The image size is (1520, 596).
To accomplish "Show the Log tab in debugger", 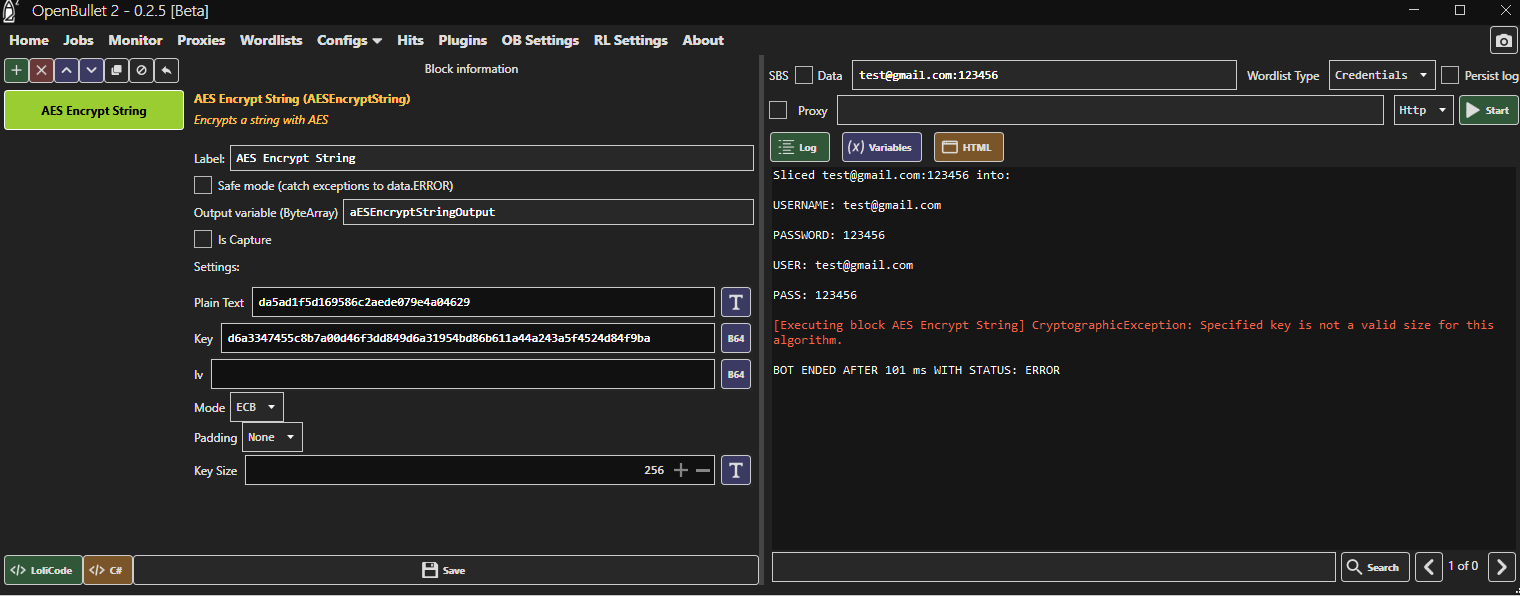I will (799, 147).
